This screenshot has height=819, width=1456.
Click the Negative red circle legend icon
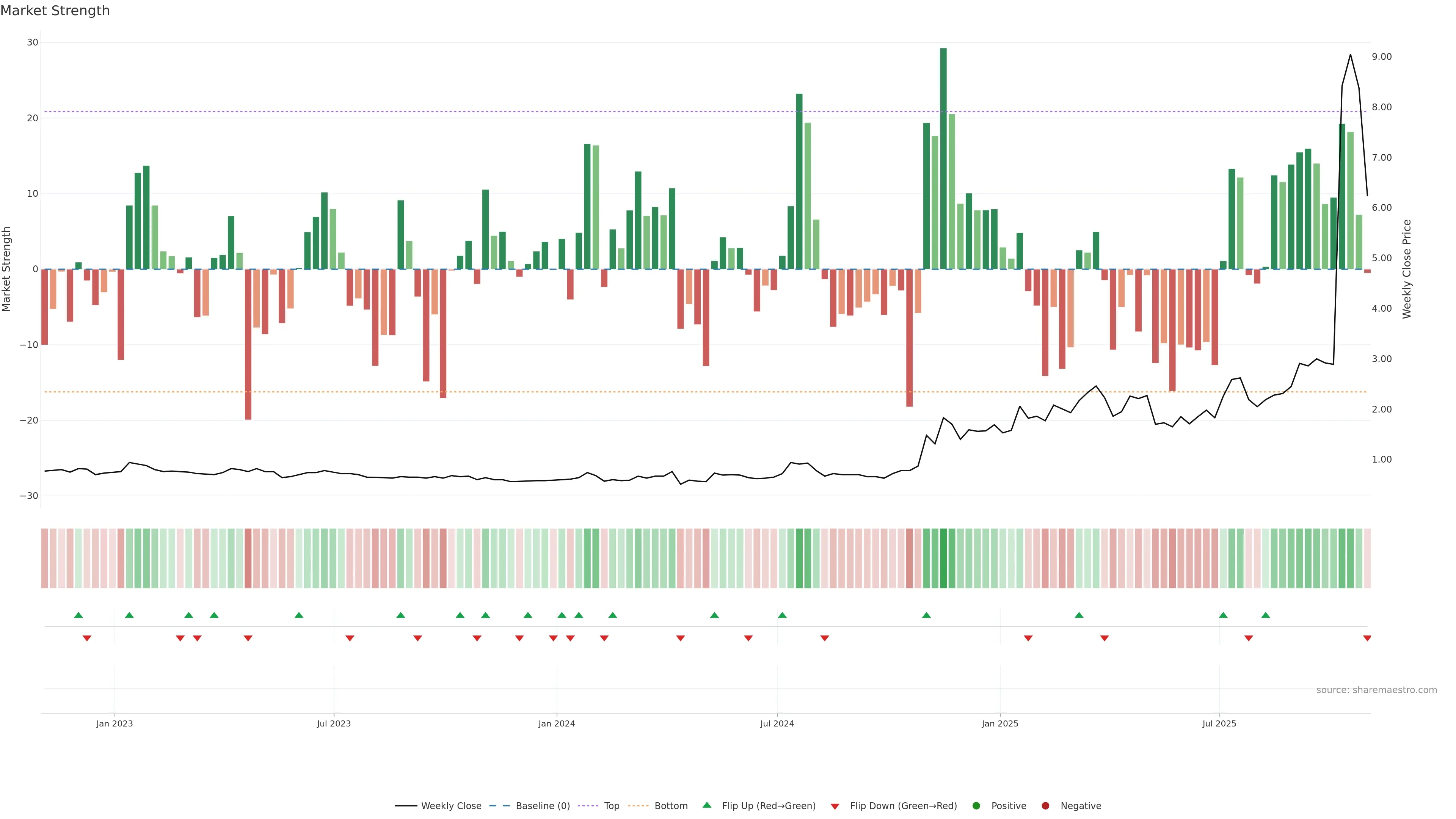(x=1045, y=806)
